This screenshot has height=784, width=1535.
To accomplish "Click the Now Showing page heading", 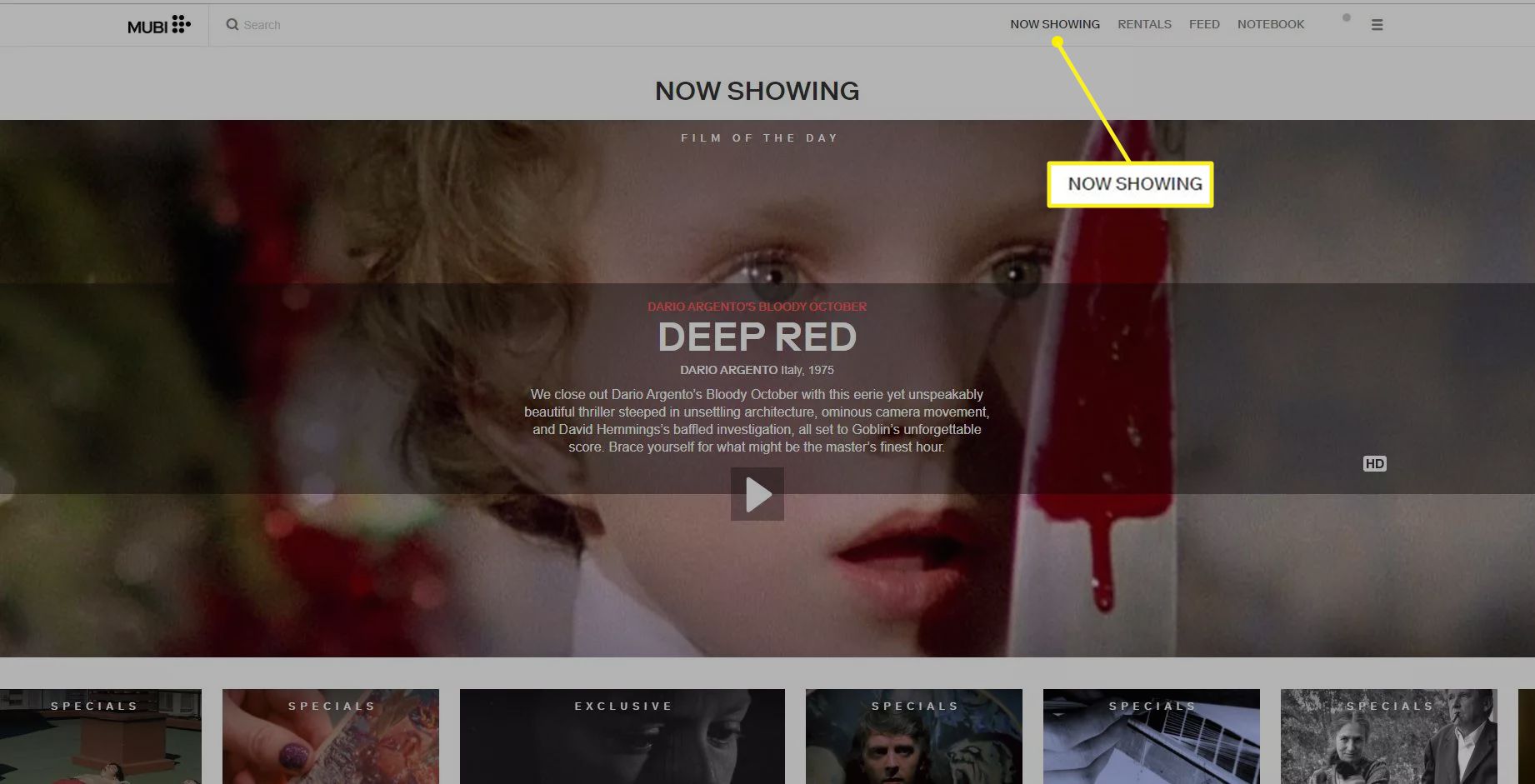I will pyautogui.click(x=757, y=91).
